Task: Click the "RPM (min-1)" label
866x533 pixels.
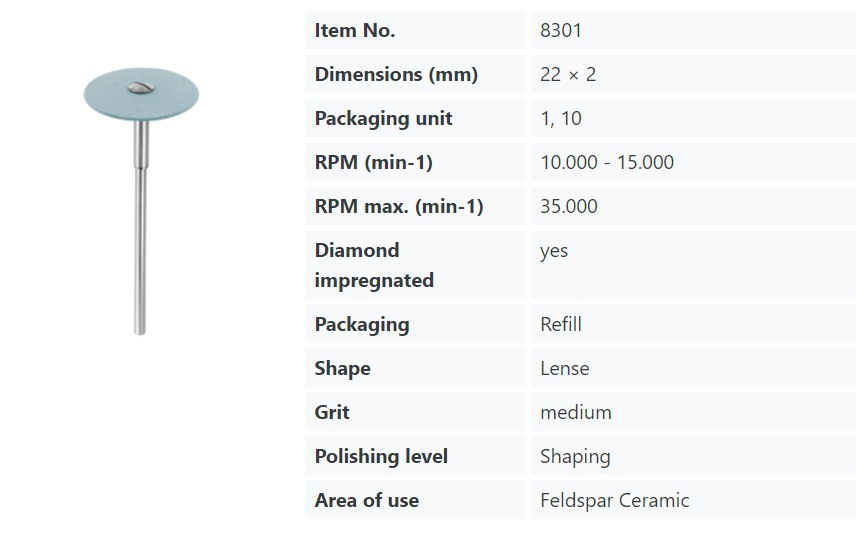Action: [x=373, y=163]
